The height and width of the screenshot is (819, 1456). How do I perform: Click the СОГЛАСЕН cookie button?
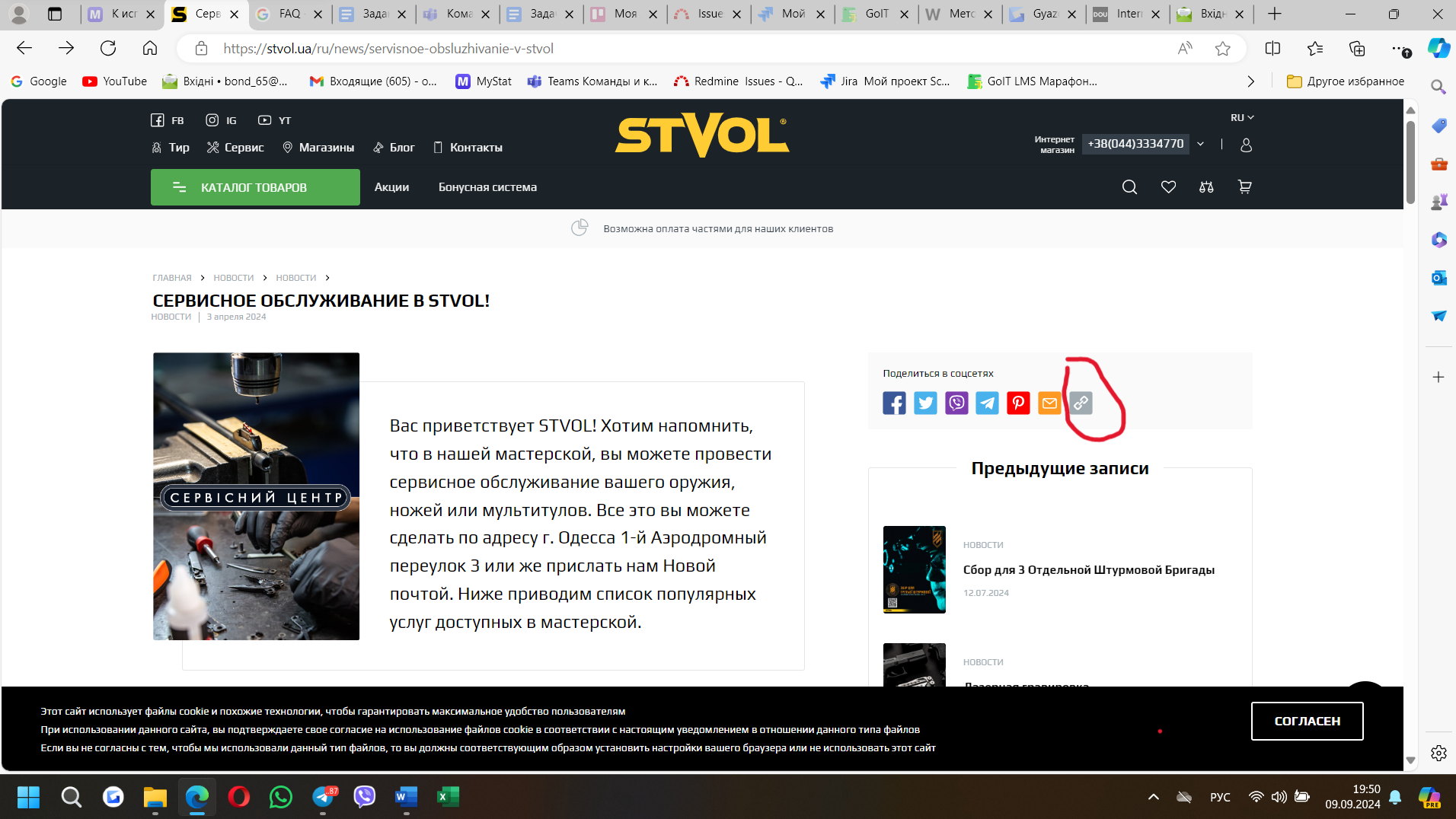[x=1307, y=721]
